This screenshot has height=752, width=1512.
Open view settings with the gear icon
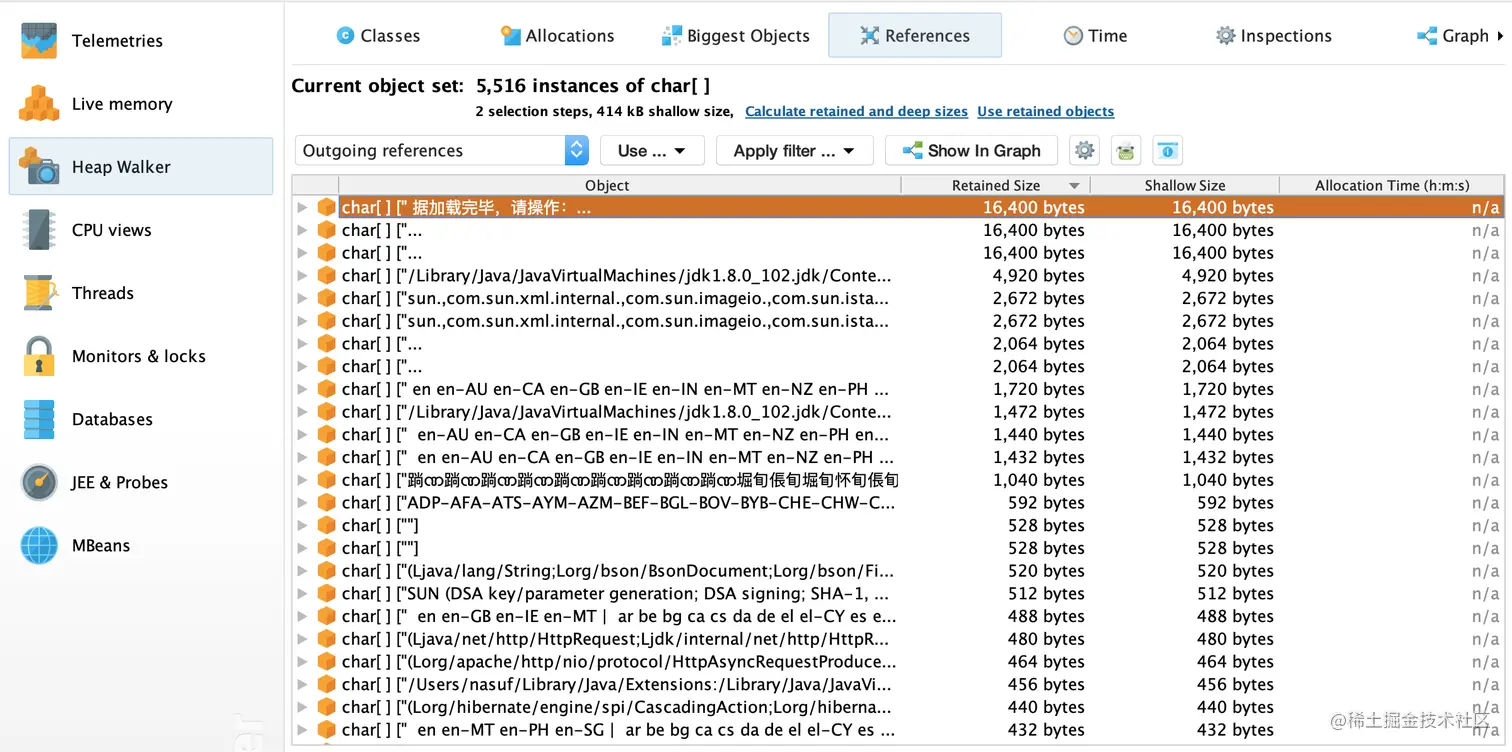[1085, 151]
